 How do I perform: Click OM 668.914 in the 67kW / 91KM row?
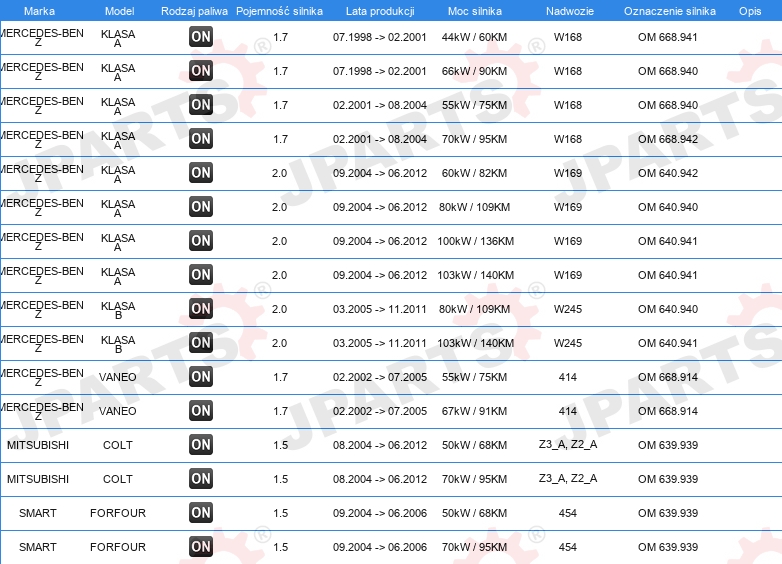click(x=668, y=411)
